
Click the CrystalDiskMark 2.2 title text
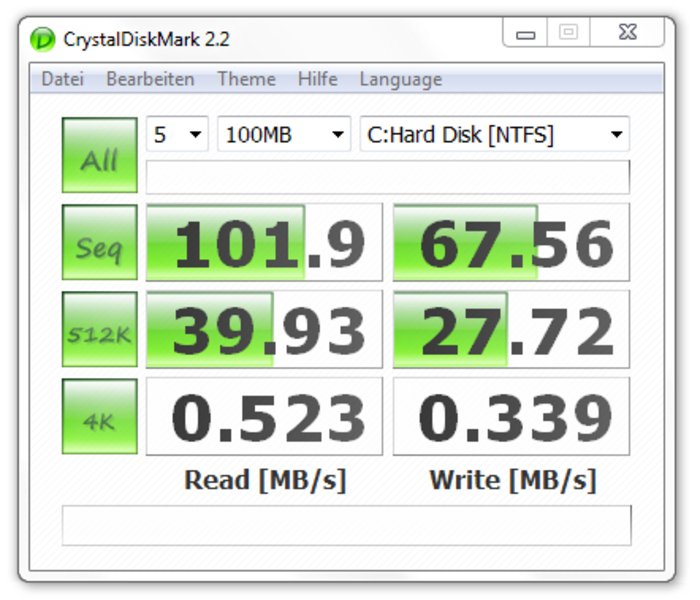[x=146, y=39]
